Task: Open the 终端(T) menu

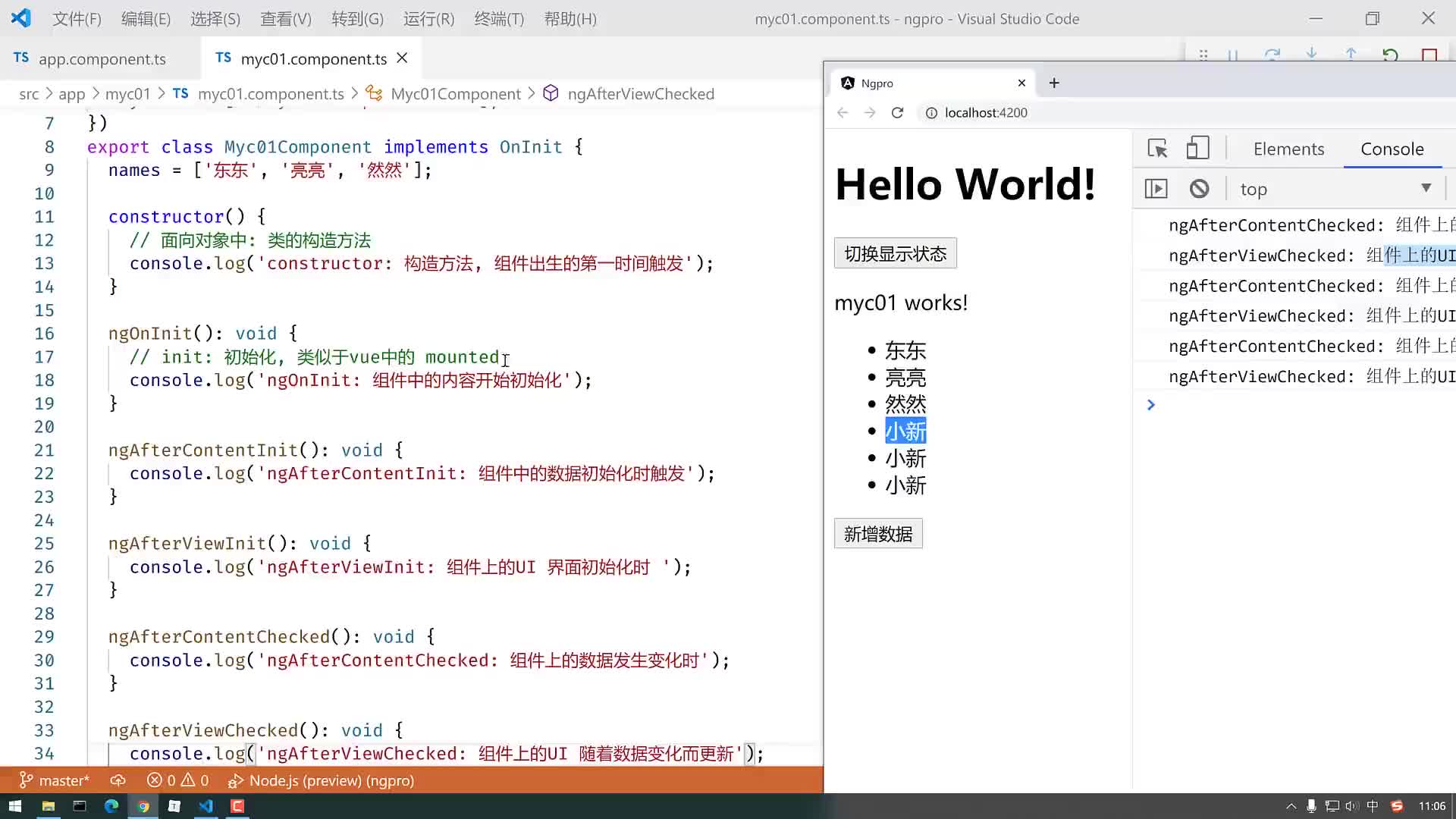Action: [499, 19]
